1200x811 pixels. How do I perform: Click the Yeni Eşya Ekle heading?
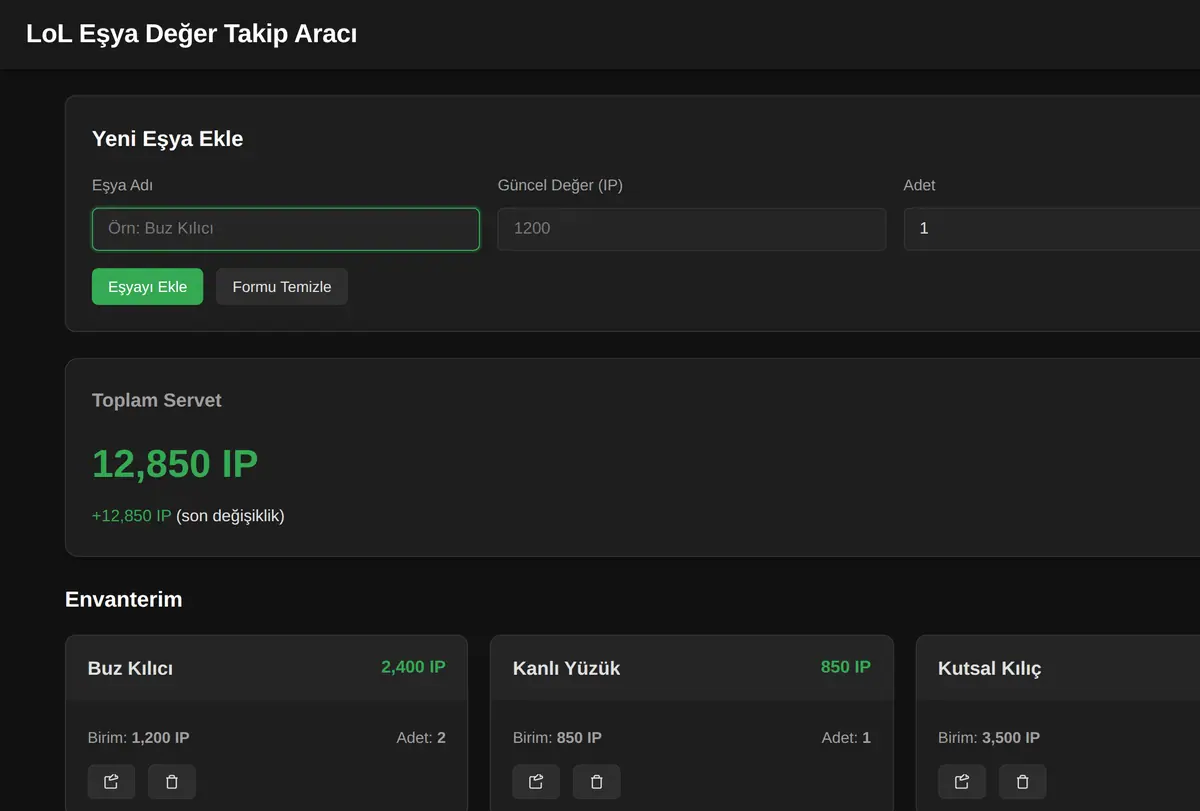tap(168, 139)
